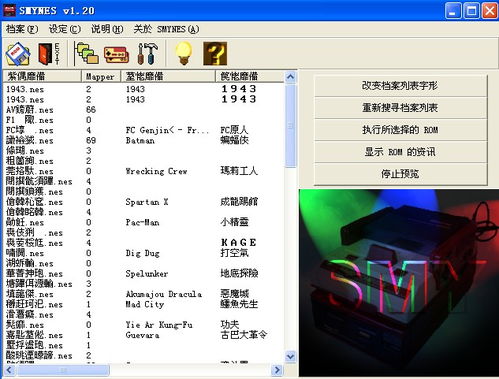The height and width of the screenshot is (379, 499).
Task: Select the first 1943.nes row
Action: pos(143,89)
